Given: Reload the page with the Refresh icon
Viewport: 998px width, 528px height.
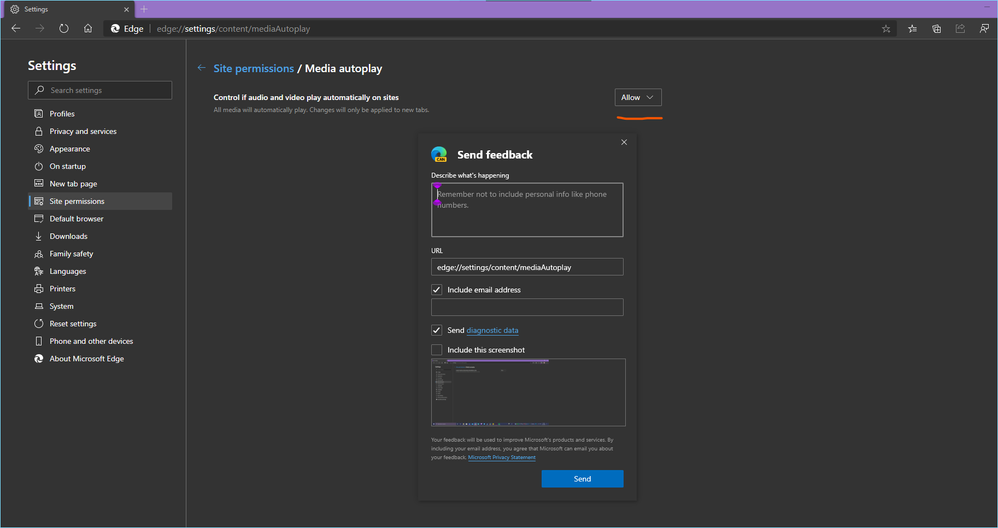Looking at the screenshot, I should click(64, 29).
